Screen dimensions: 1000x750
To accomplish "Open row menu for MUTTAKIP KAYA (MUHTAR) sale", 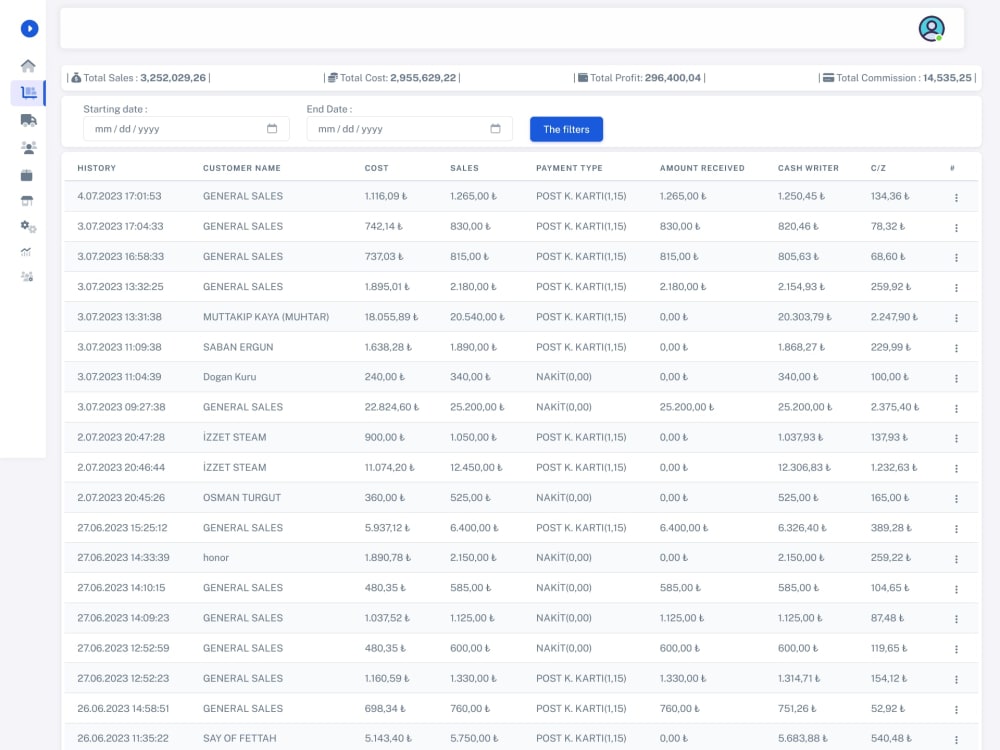I will click(x=956, y=318).
